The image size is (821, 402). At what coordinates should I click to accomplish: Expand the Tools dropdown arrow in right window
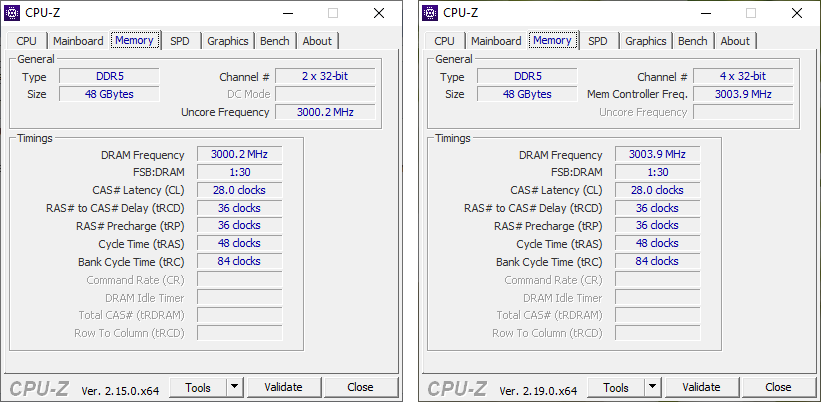(652, 387)
